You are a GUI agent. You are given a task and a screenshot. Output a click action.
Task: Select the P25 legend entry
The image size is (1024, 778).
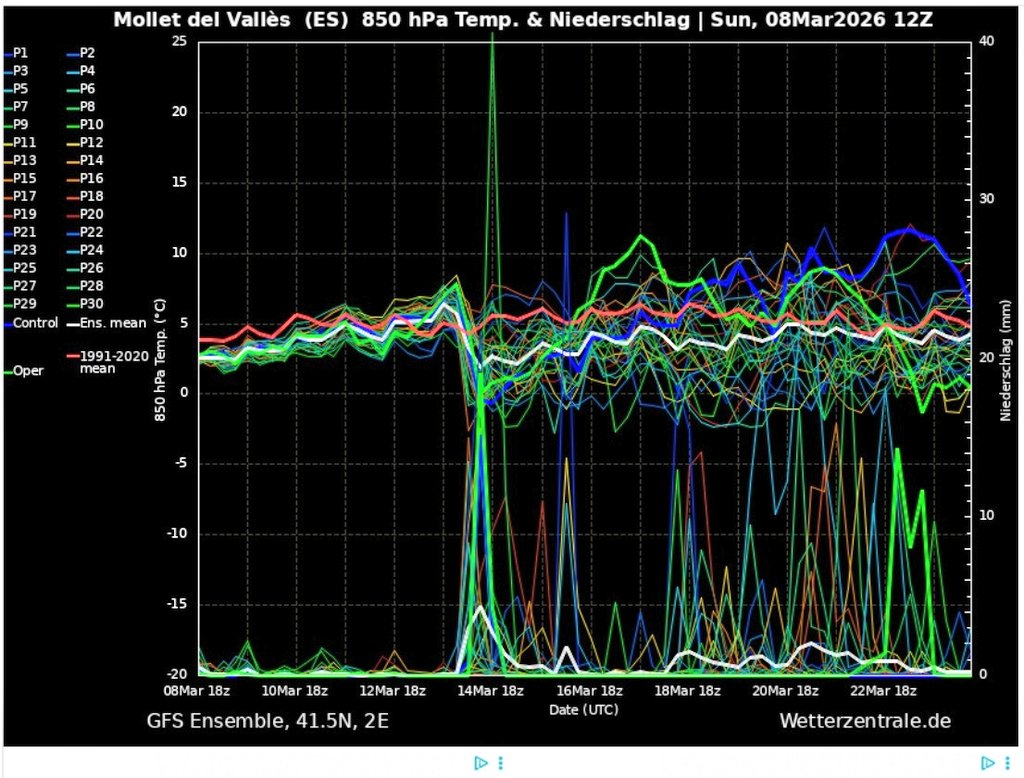(20, 268)
